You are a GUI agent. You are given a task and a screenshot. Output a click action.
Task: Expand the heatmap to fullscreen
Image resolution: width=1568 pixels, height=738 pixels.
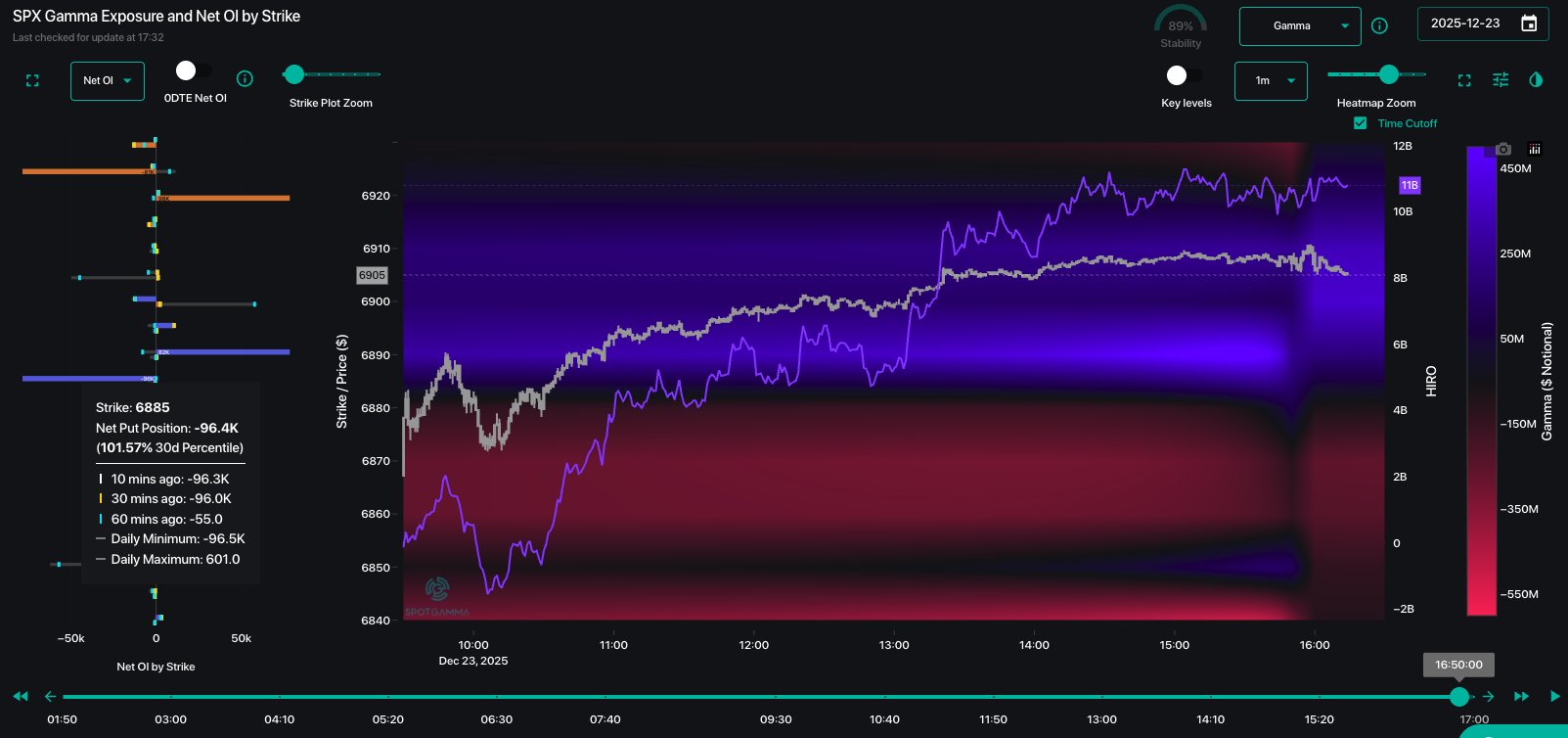pos(1464,80)
